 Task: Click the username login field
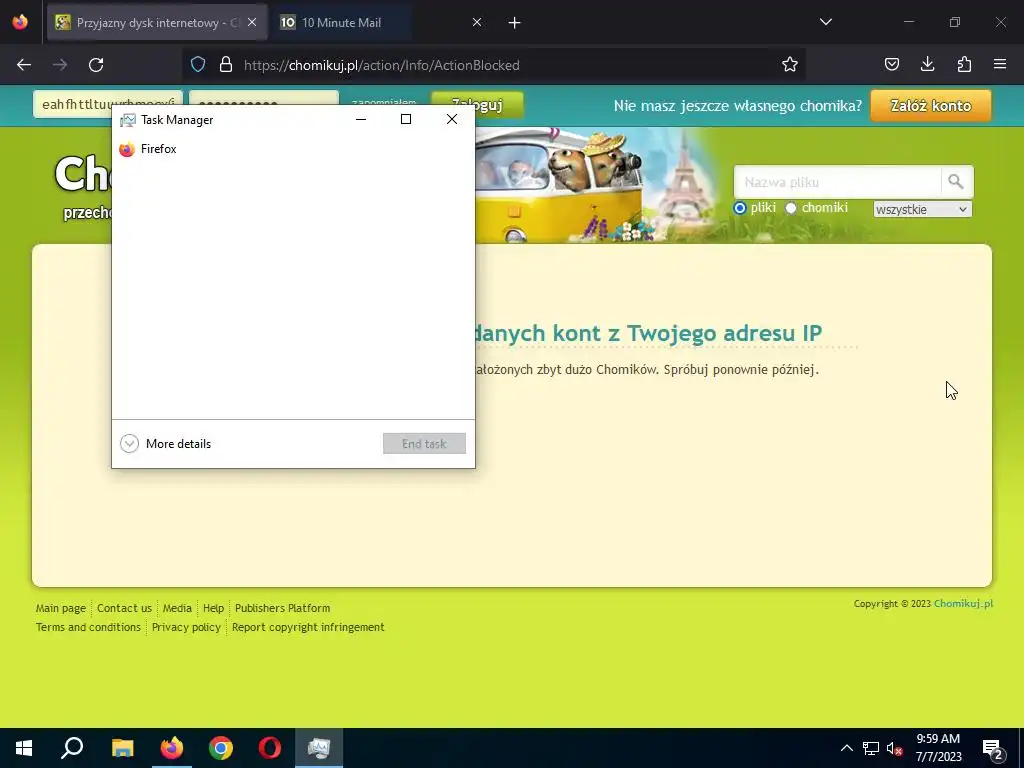[108, 104]
